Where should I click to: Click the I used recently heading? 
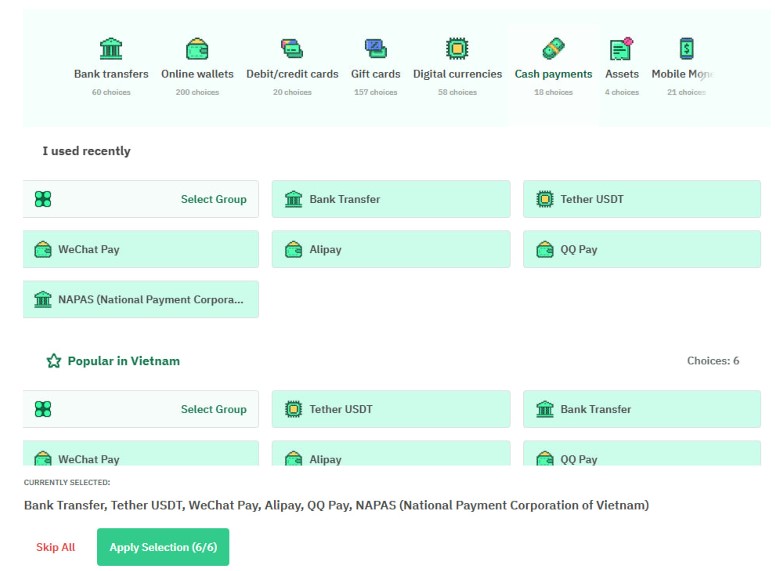86,151
